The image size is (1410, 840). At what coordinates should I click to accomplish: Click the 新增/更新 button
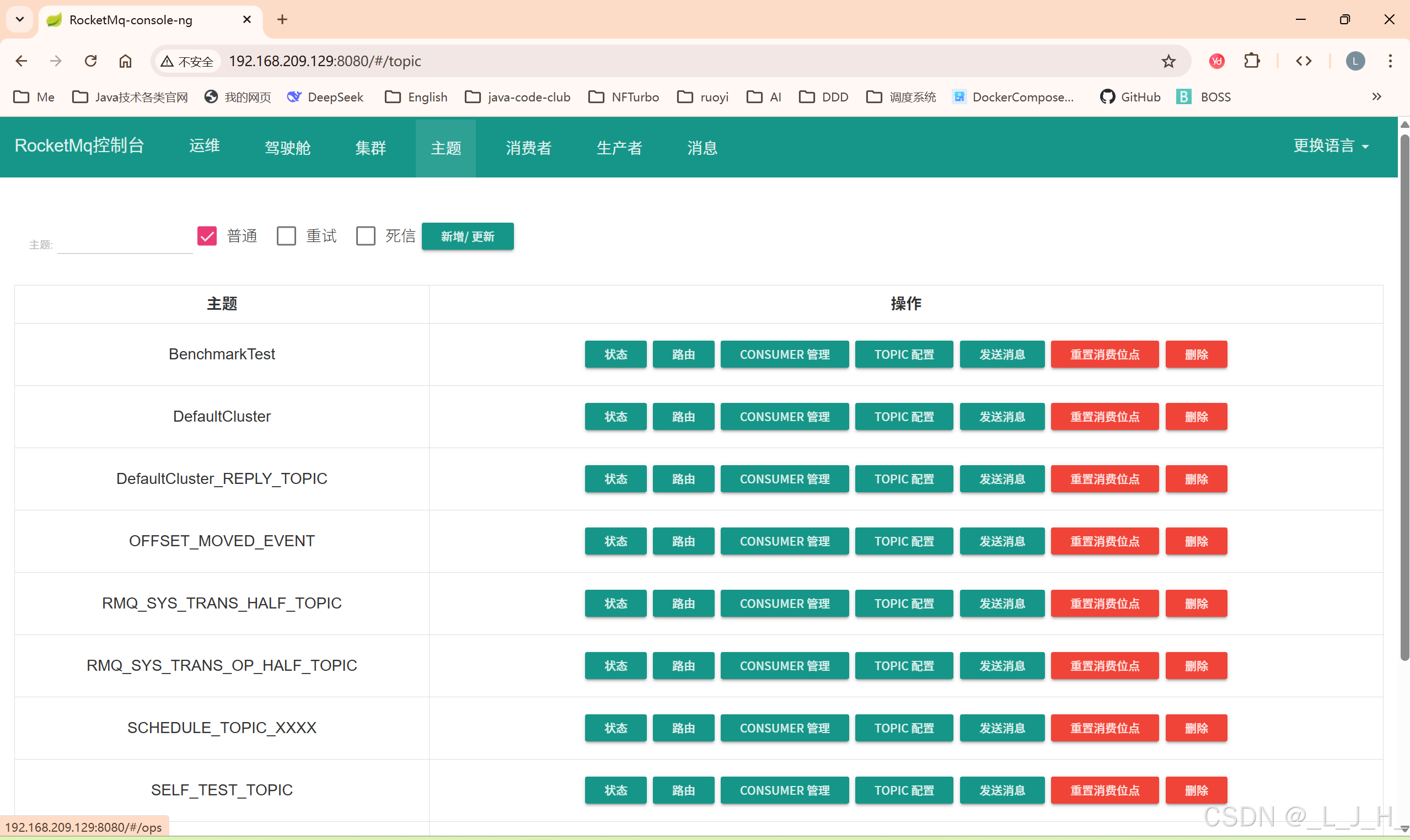pos(468,236)
